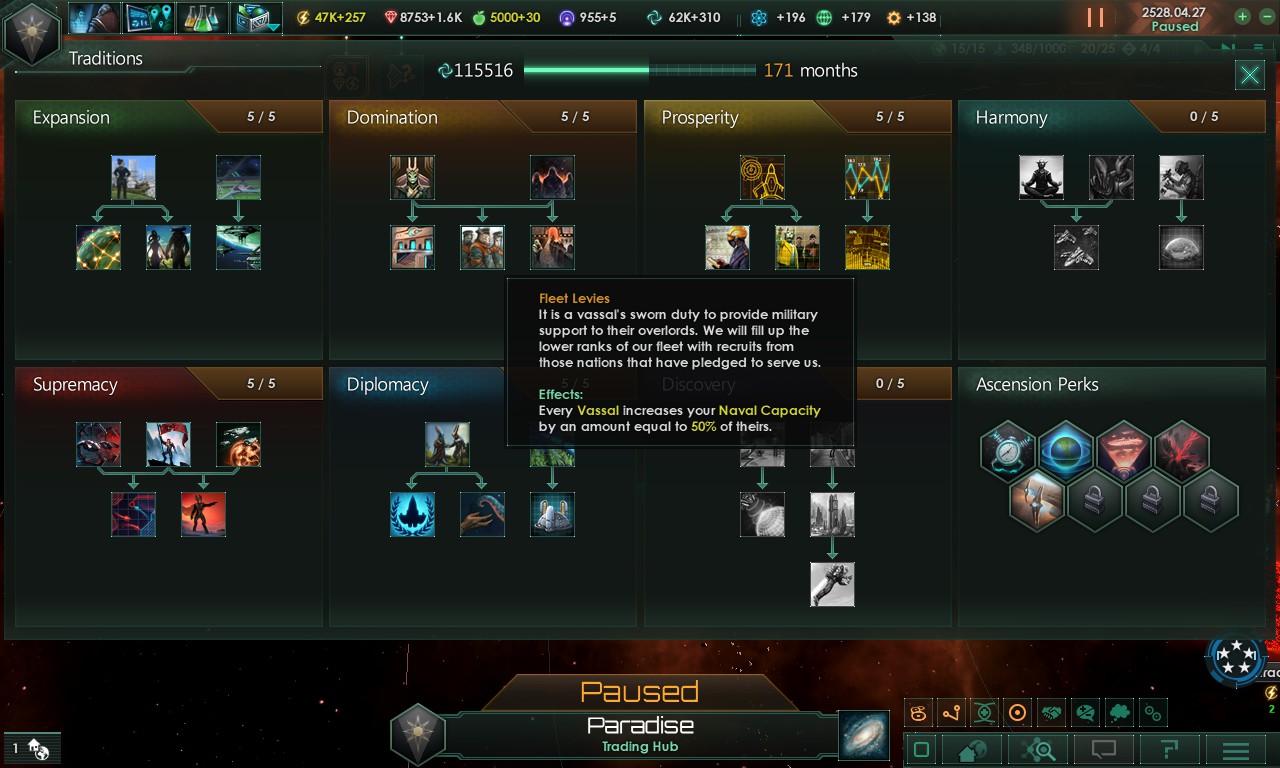Open the Situation Log map-pin icon
Viewport: 1280px width, 768px height.
point(149,17)
